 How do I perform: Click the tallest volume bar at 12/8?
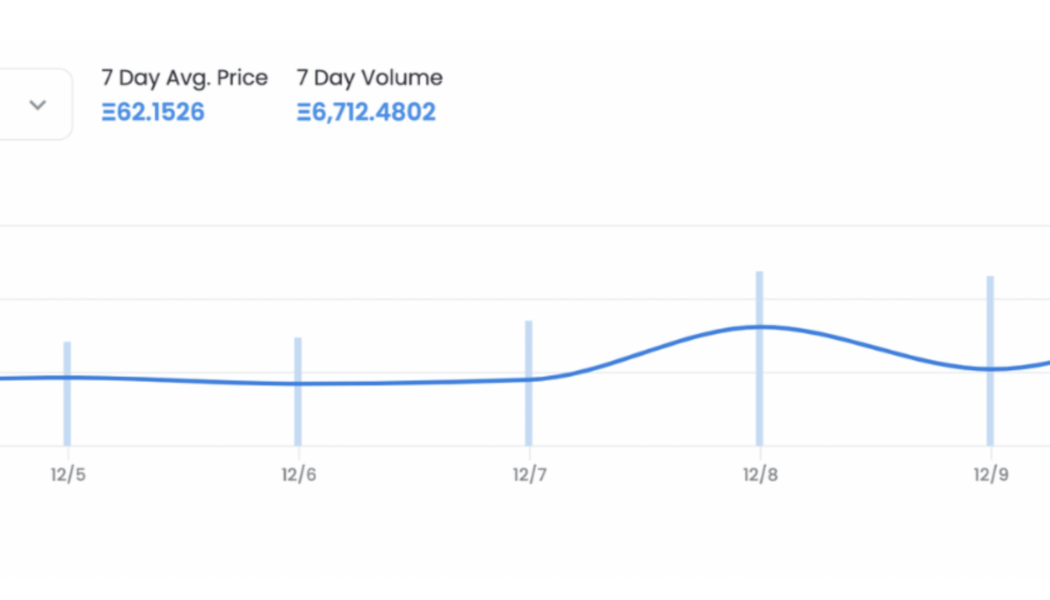[x=760, y=390]
